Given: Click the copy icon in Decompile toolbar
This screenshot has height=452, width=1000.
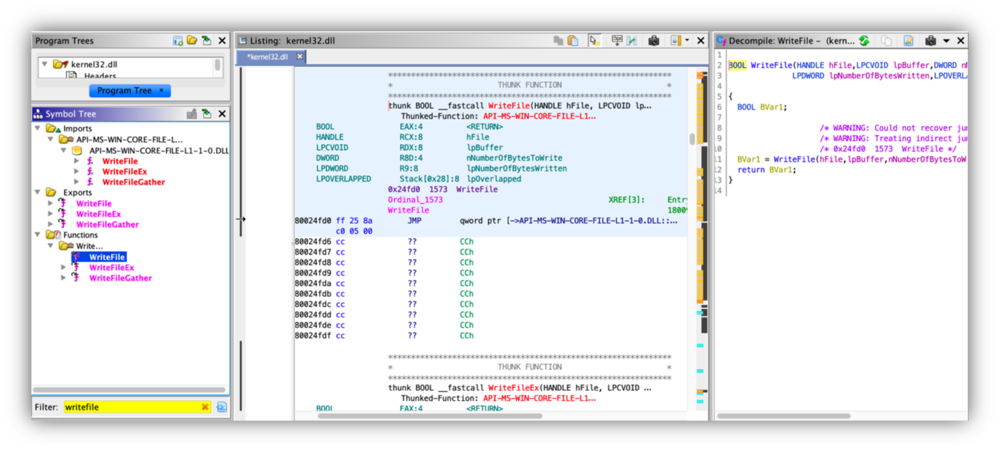Looking at the screenshot, I should [886, 41].
